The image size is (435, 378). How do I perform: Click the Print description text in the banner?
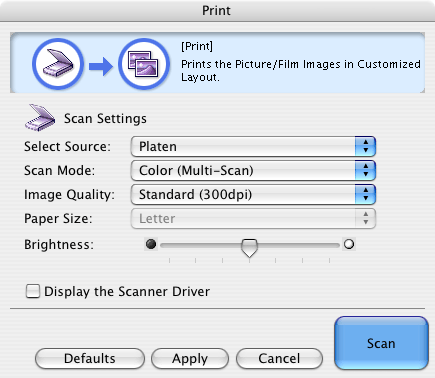(301, 70)
